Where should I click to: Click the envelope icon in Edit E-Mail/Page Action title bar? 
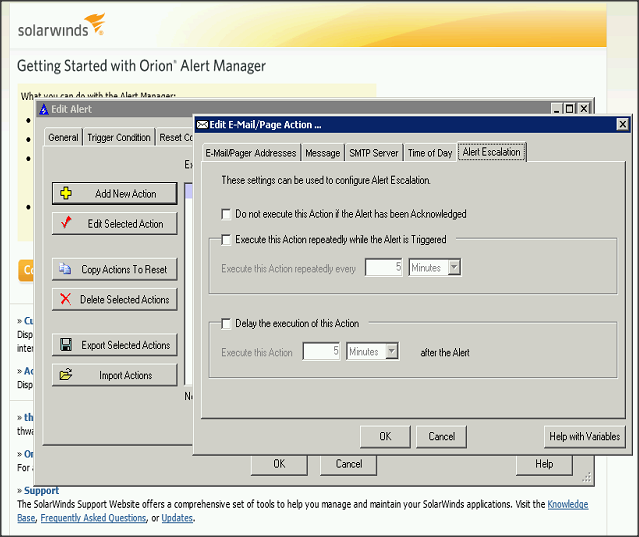coord(202,125)
